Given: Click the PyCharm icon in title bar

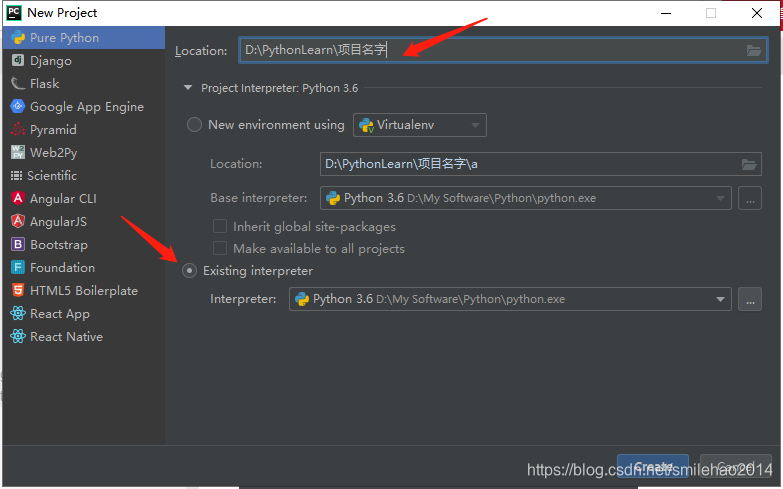Looking at the screenshot, I should pyautogui.click(x=13, y=12).
